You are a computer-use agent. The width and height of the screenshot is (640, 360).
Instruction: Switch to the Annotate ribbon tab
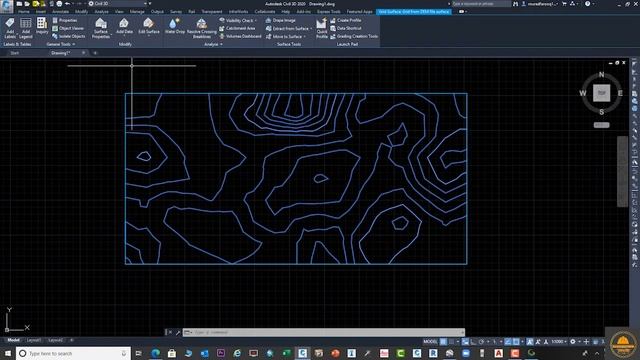click(x=60, y=12)
